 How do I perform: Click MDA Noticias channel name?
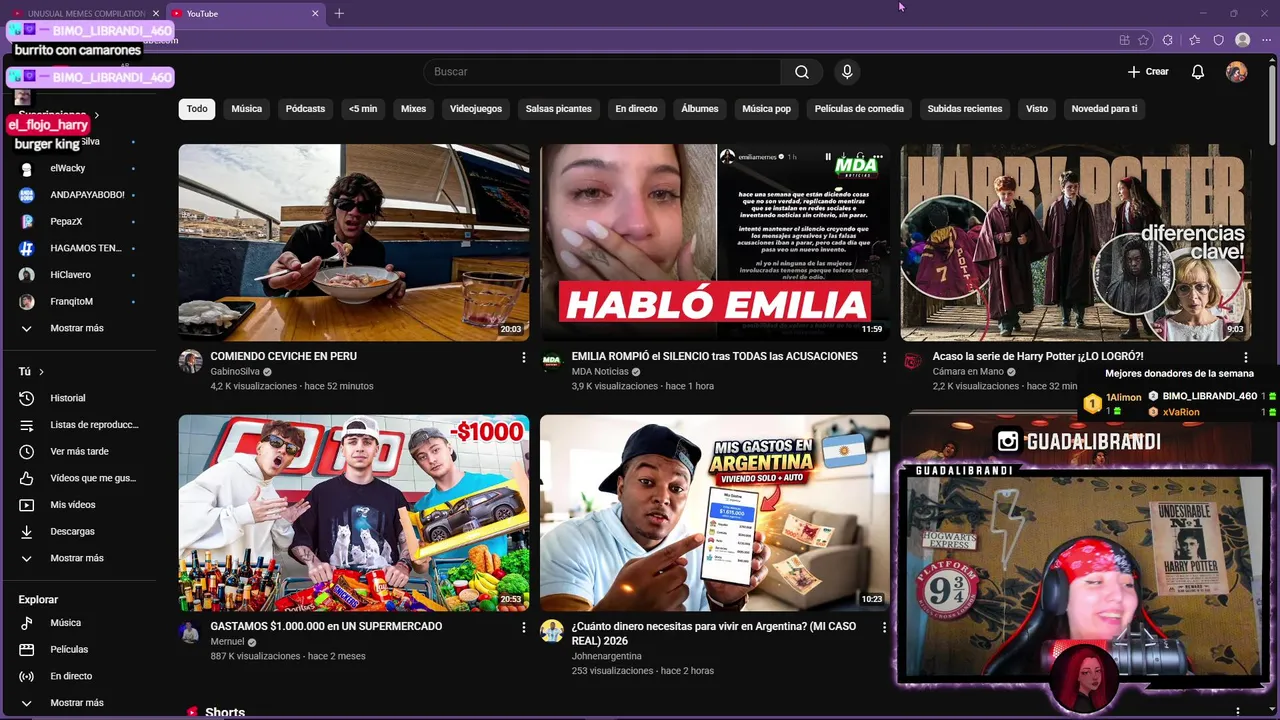coord(600,372)
